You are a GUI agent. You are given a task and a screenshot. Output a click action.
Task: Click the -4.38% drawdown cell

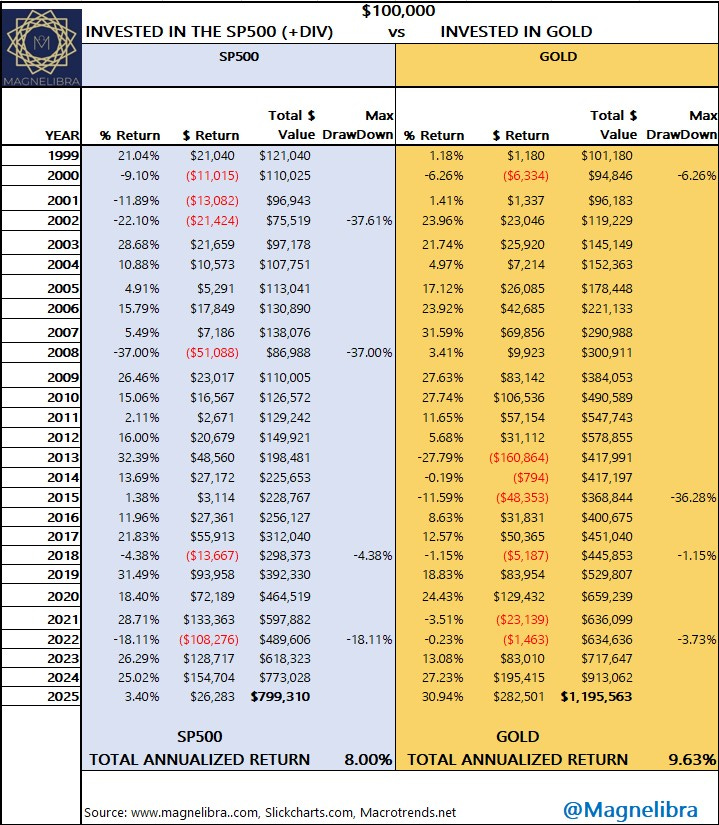click(x=372, y=556)
